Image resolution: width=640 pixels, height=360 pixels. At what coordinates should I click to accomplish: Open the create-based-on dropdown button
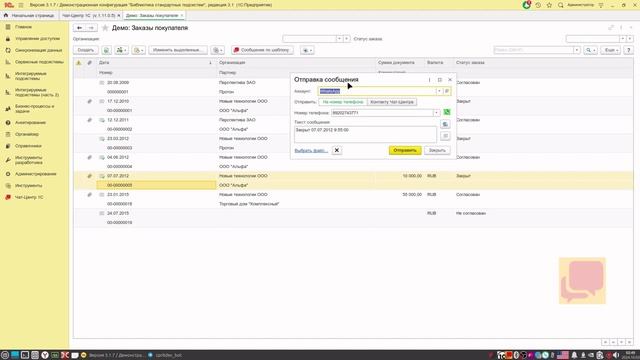point(121,50)
